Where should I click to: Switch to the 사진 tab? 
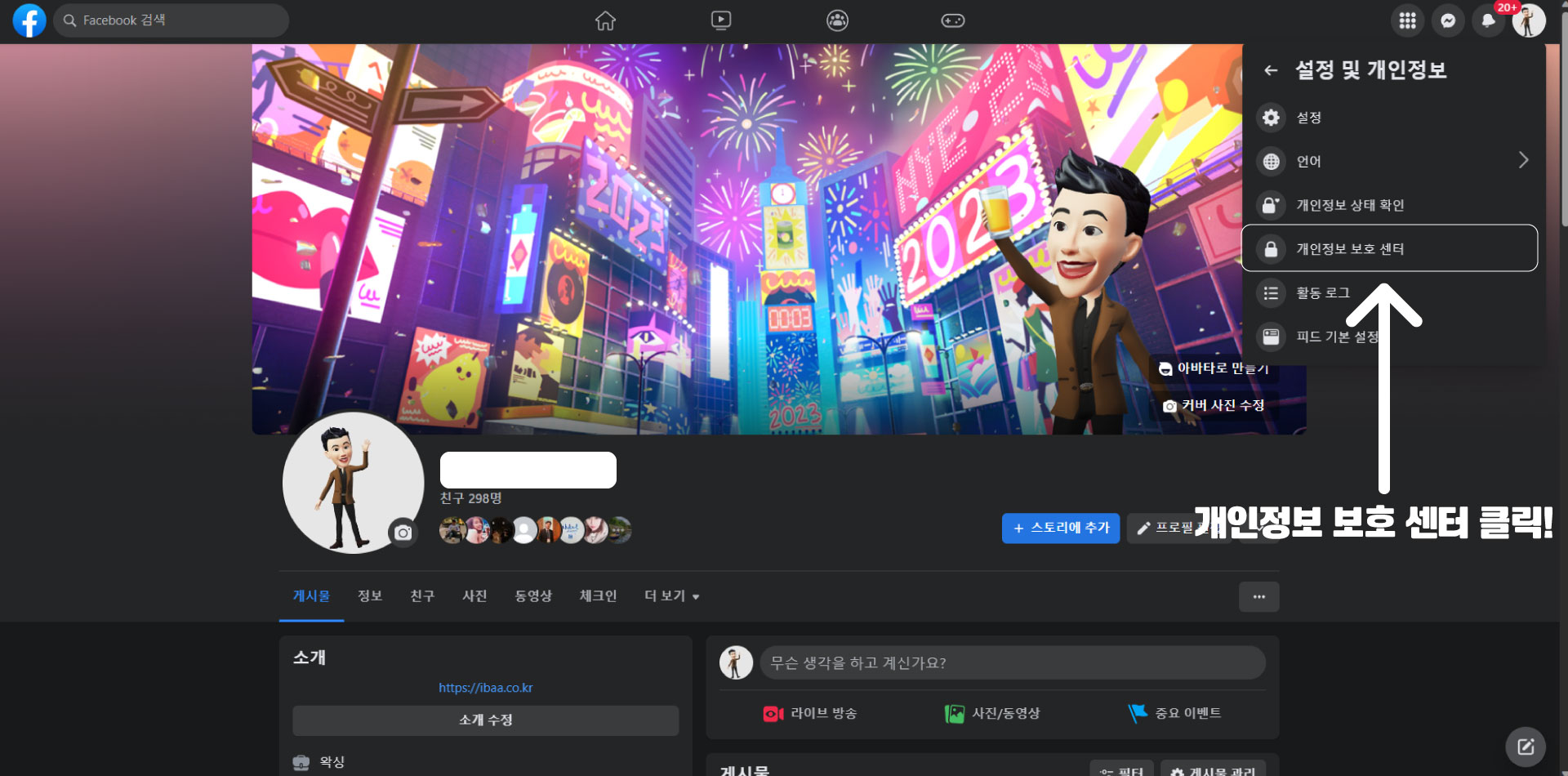coord(474,596)
